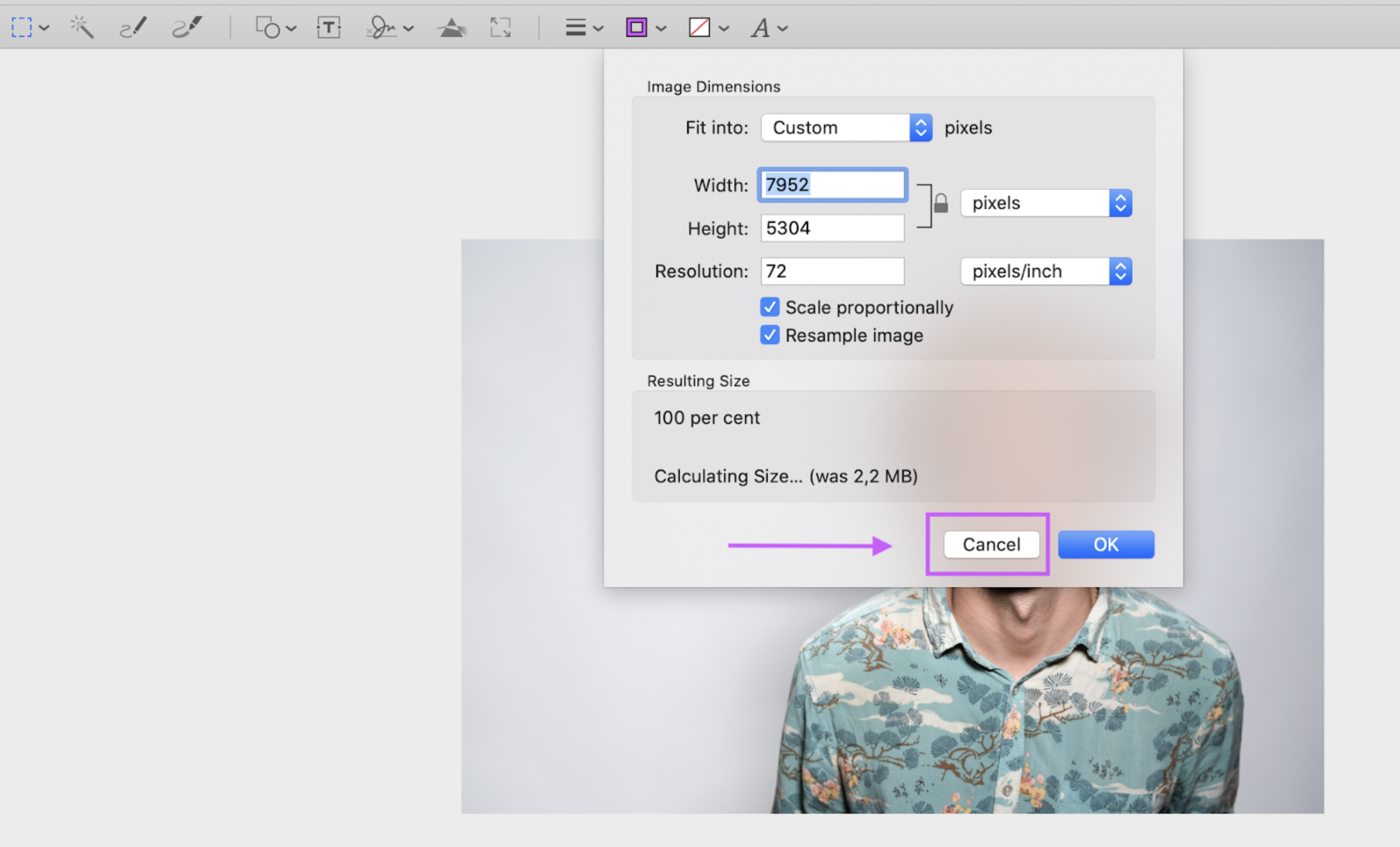Select the text tool

[329, 26]
